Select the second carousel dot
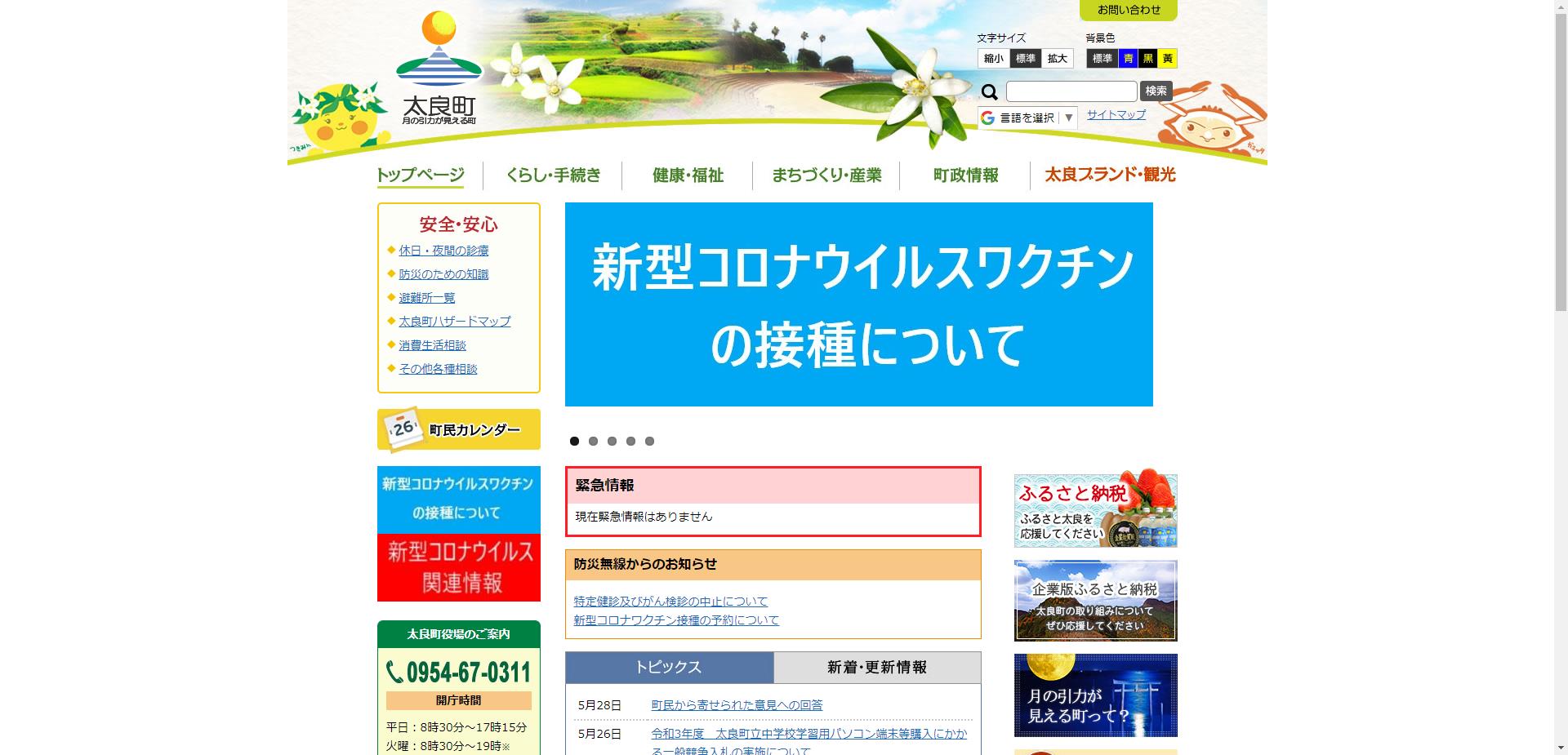Screen dimensions: 1568x755 click(x=593, y=441)
